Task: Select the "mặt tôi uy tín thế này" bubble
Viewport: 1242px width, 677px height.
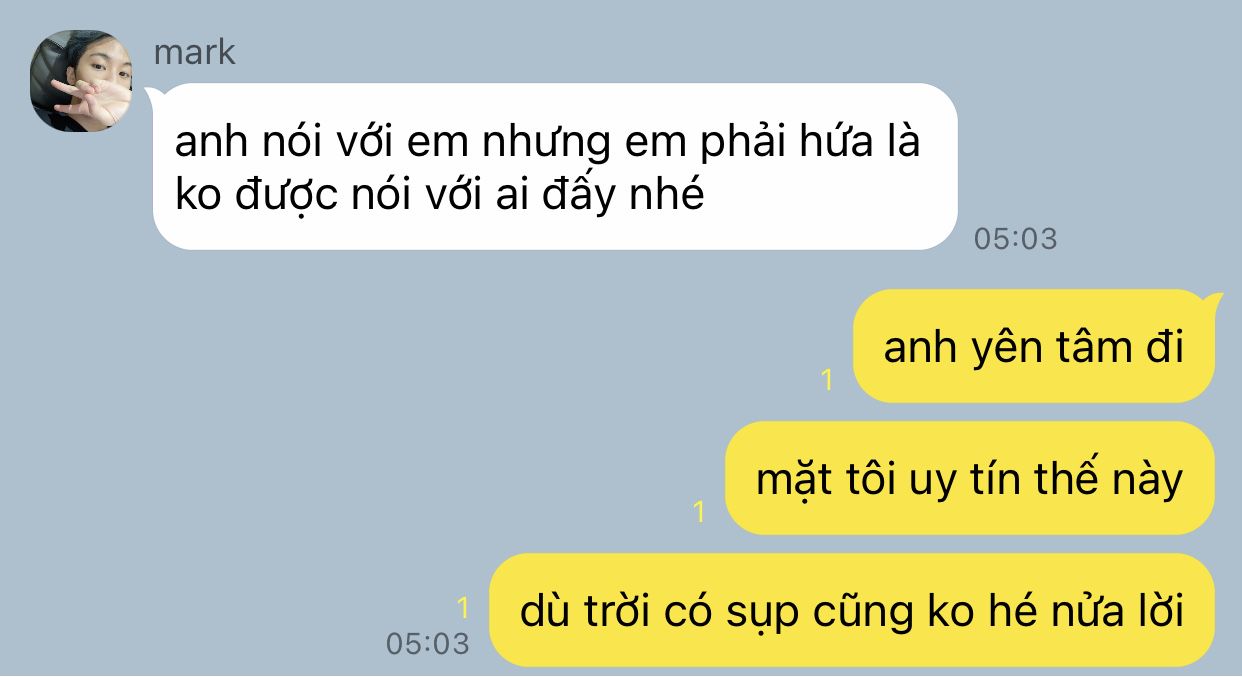Action: pyautogui.click(x=969, y=479)
